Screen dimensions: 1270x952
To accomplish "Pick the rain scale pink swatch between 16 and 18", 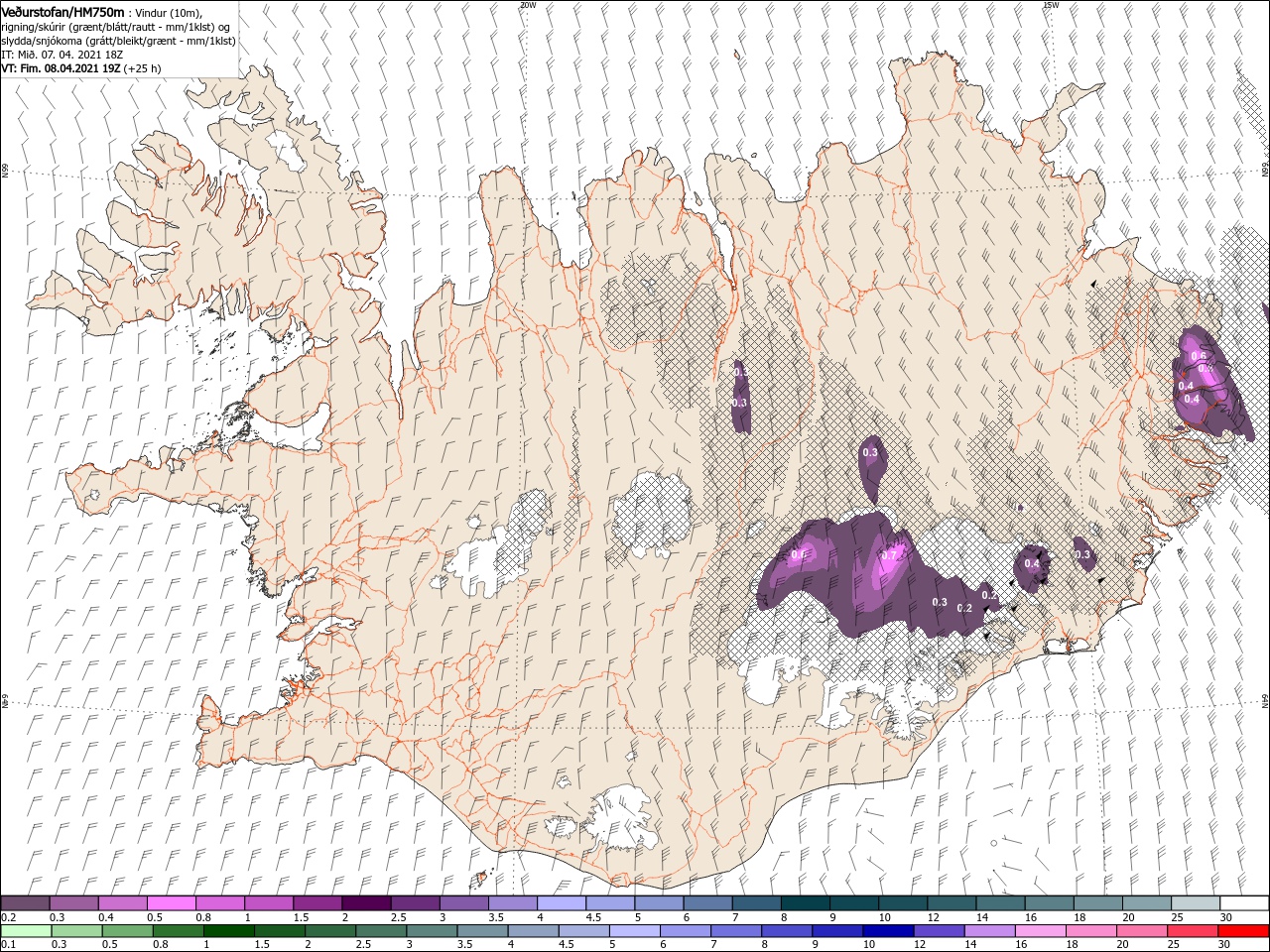I will (1041, 930).
